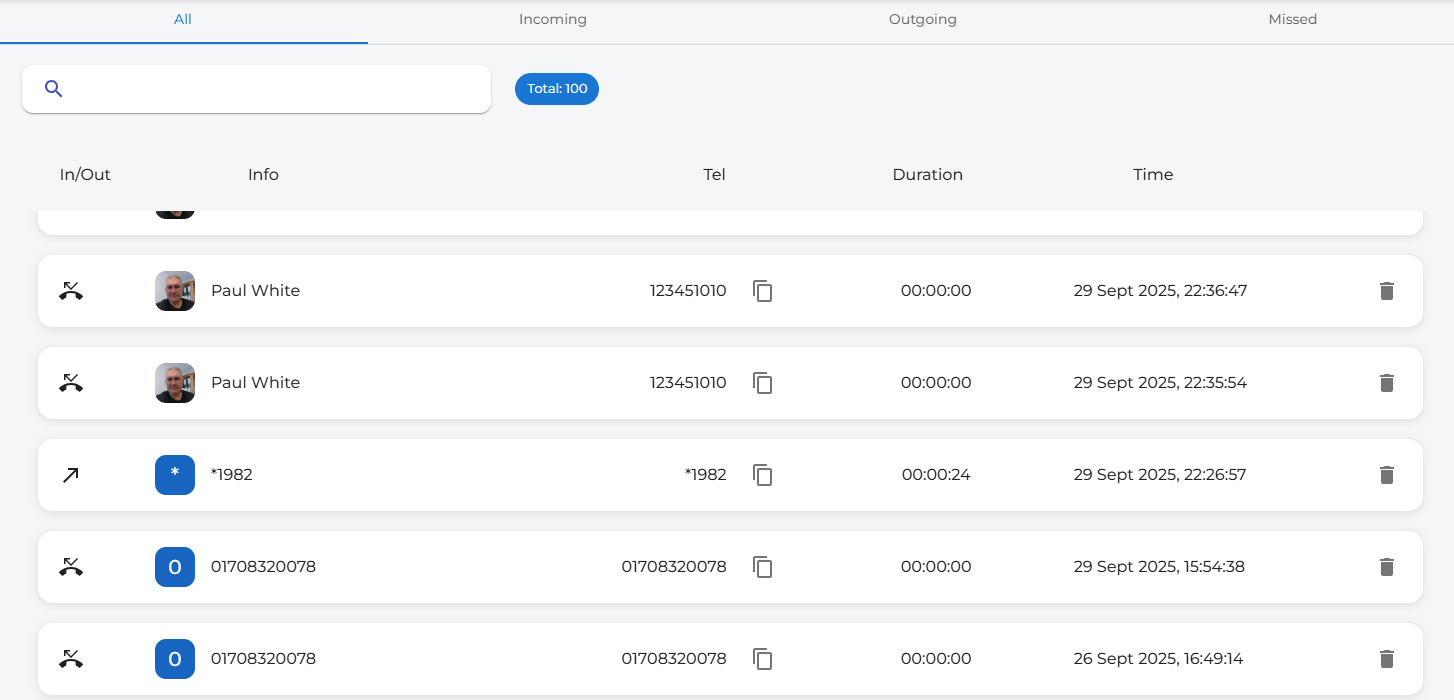Delete the 22:36:47 Paul White call

(1386, 291)
